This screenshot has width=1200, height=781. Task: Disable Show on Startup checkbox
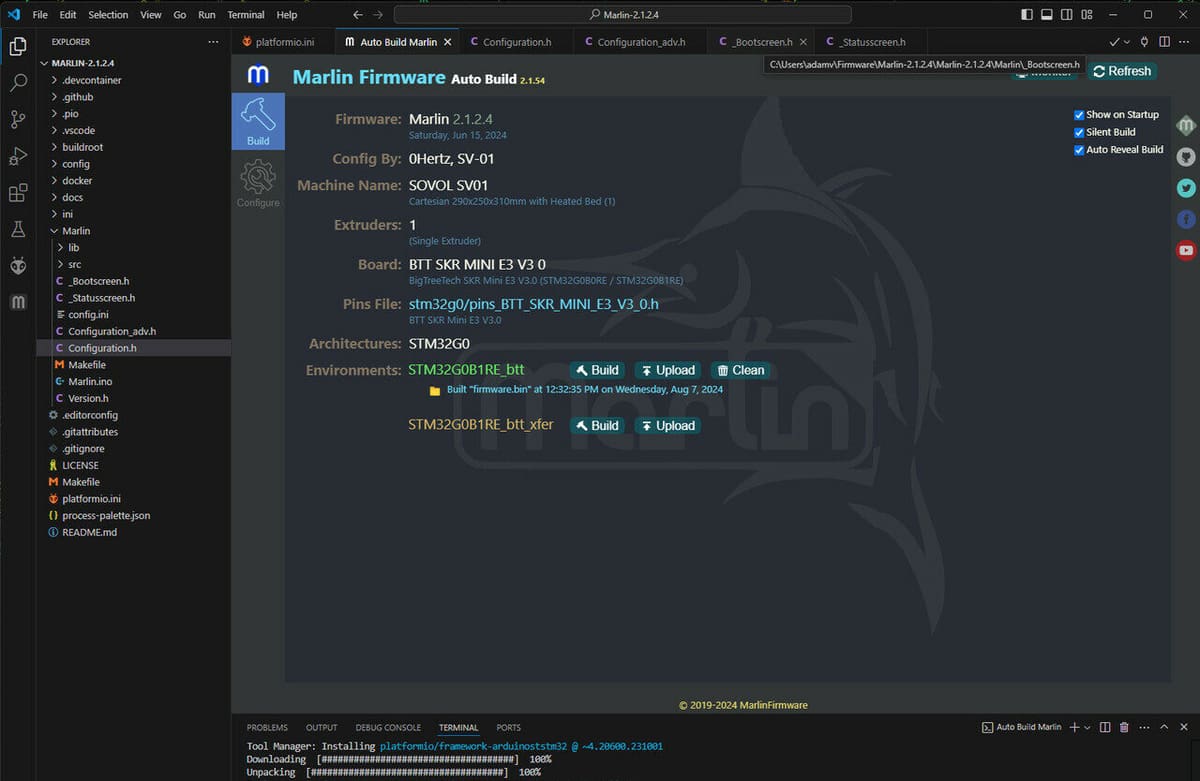[1079, 115]
